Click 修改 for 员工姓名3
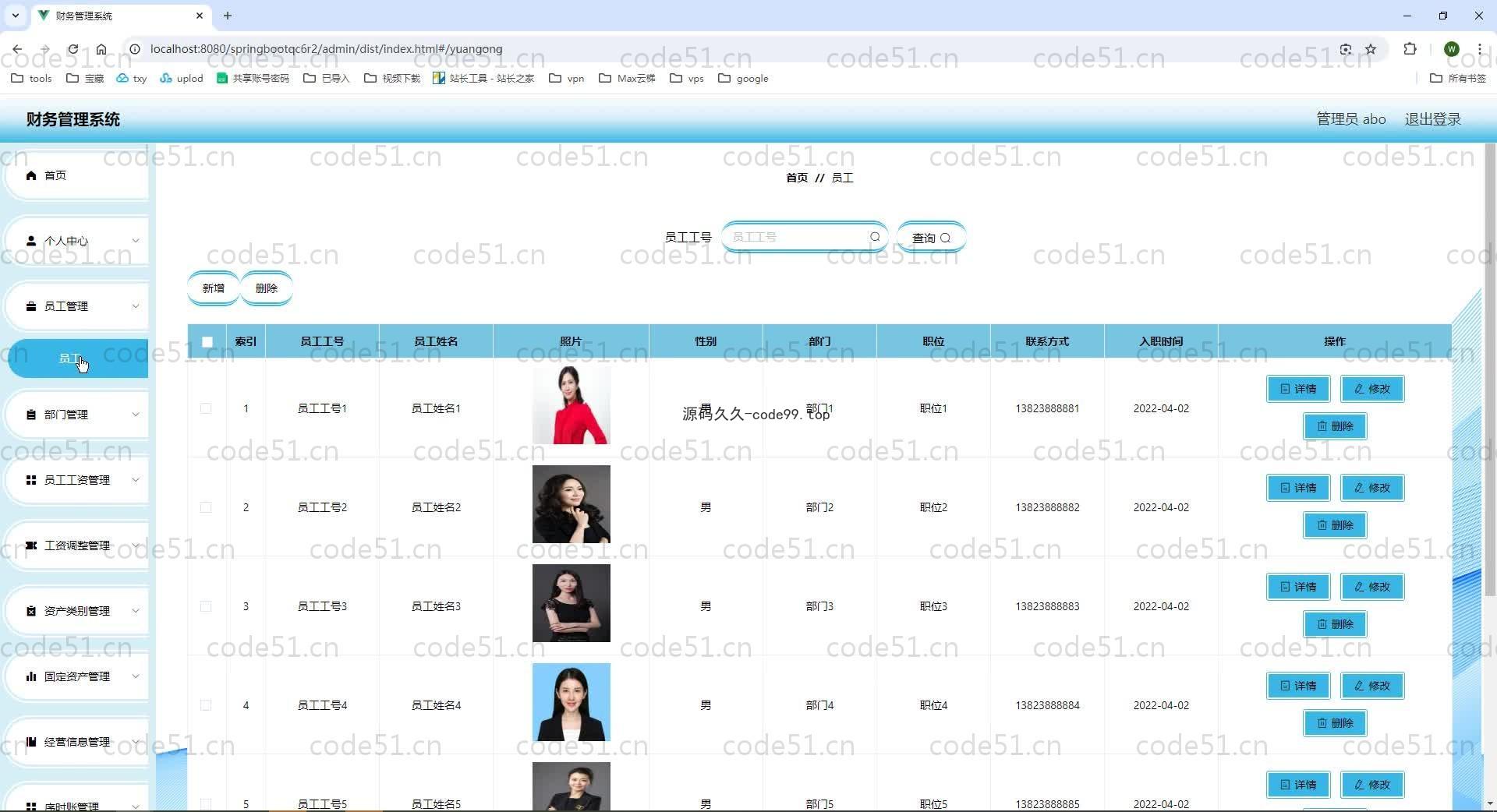Image resolution: width=1497 pixels, height=812 pixels. pos(1372,587)
